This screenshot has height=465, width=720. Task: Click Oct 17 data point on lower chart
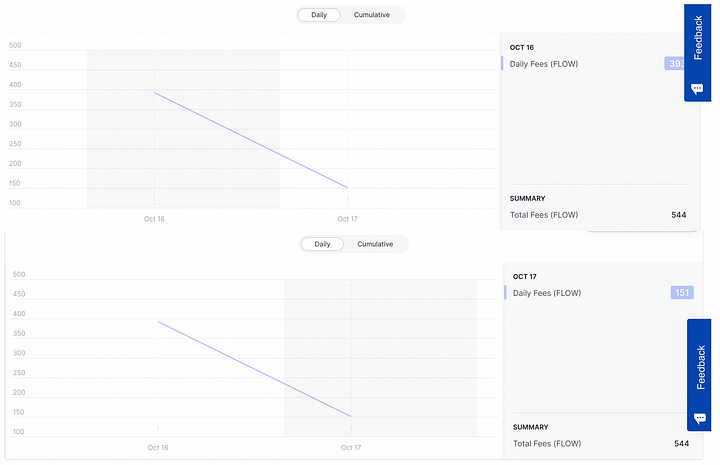click(351, 416)
